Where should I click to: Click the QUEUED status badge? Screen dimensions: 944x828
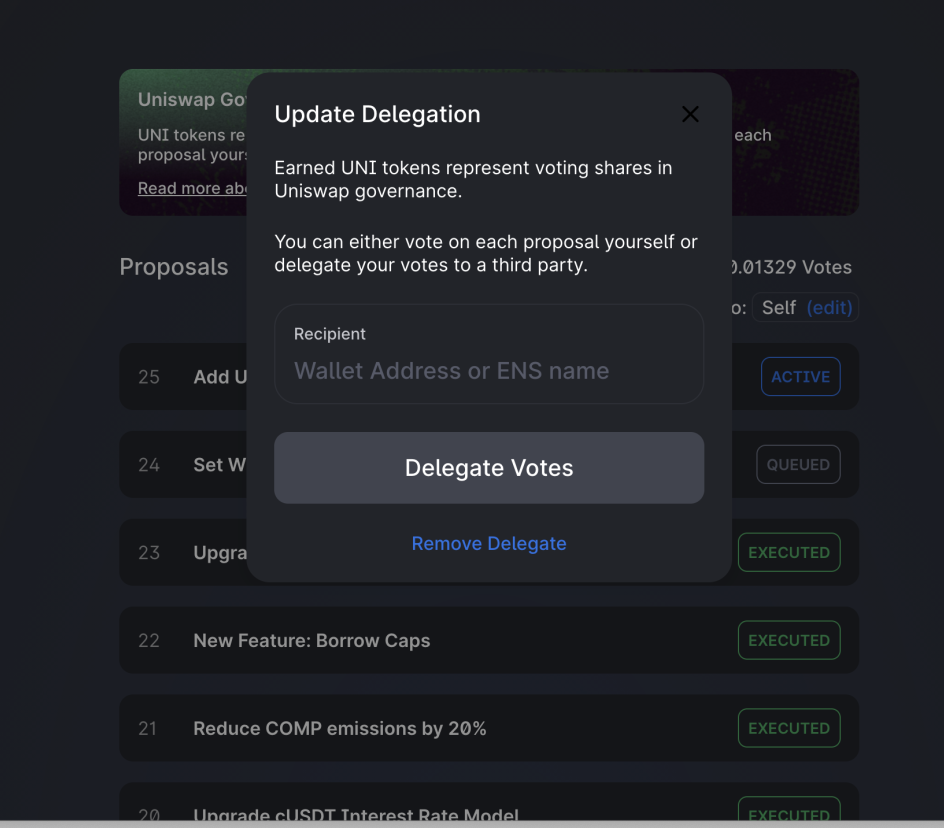(x=798, y=465)
